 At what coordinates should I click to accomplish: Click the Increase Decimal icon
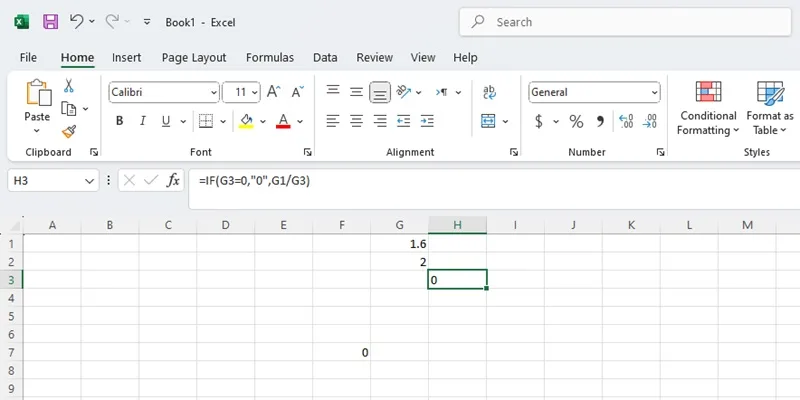click(626, 121)
